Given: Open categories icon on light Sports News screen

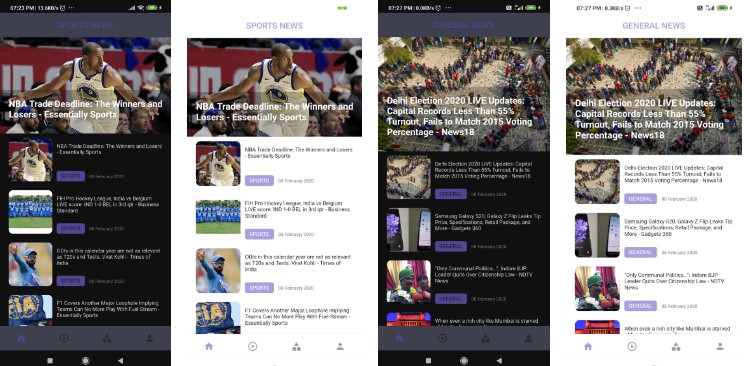Looking at the screenshot, I should [x=296, y=347].
